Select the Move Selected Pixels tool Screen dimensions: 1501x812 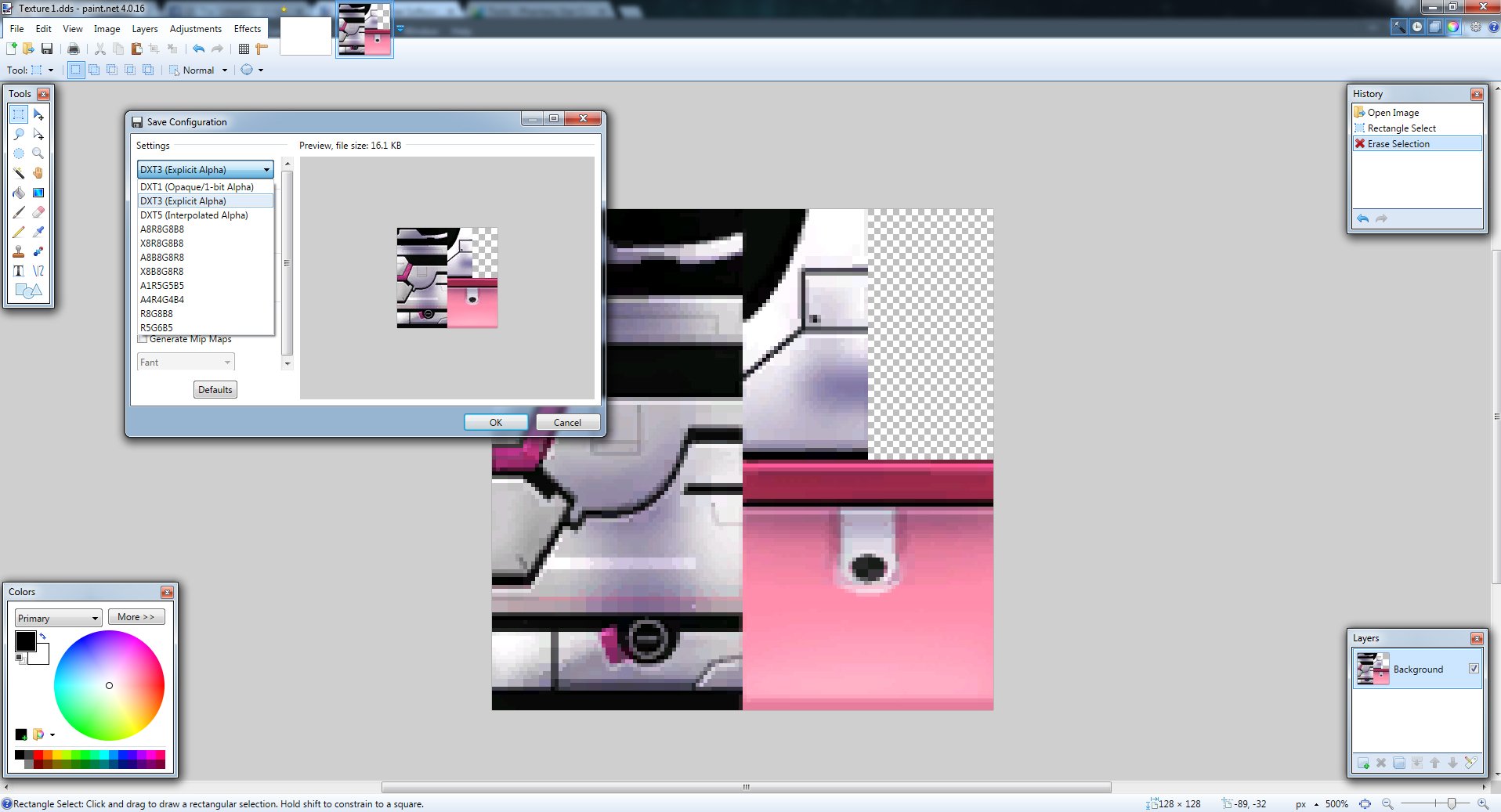[x=38, y=114]
